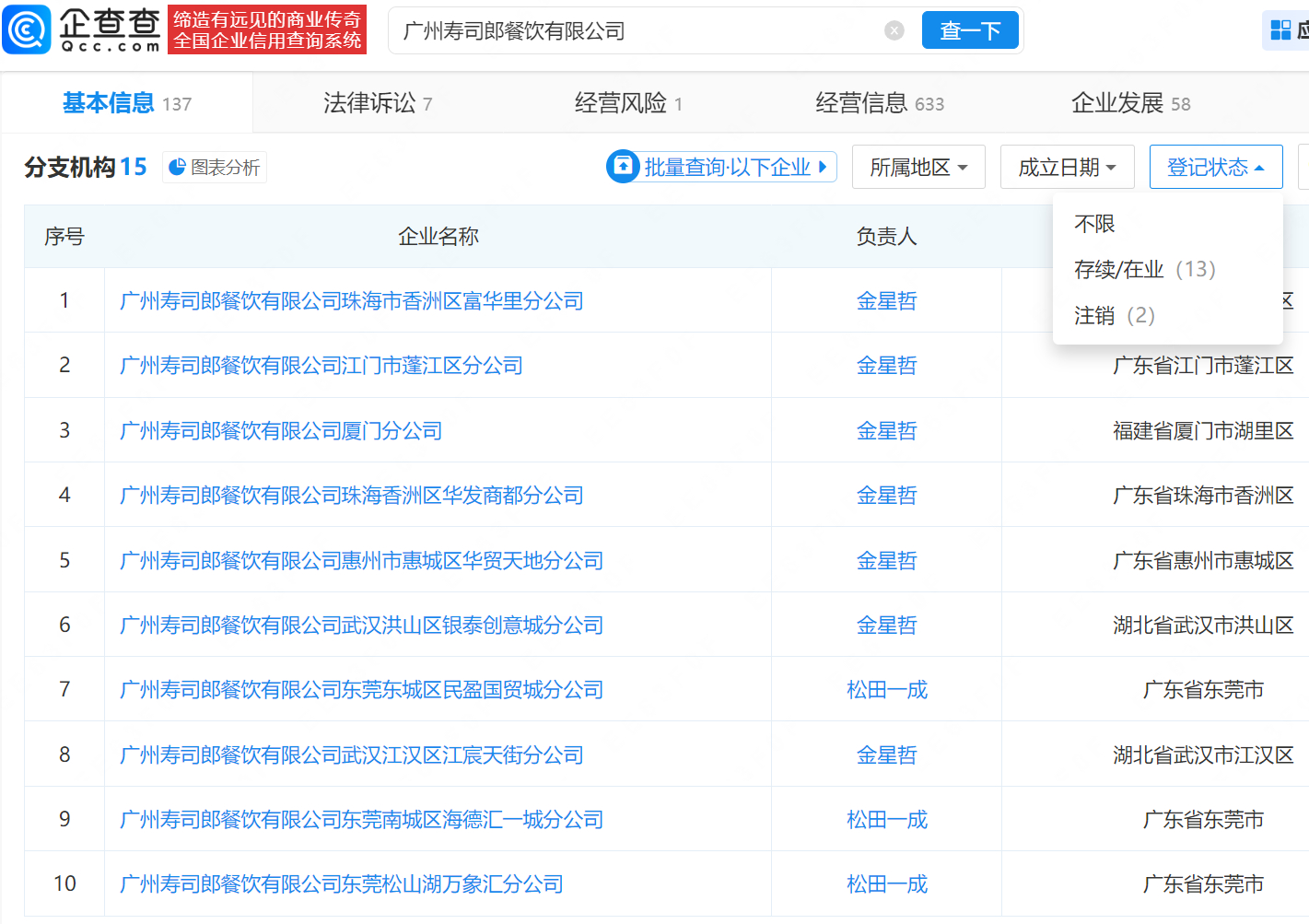This screenshot has width=1309, height=924.
Task: Click 金星哲 in row 3
Action: pyautogui.click(x=887, y=431)
